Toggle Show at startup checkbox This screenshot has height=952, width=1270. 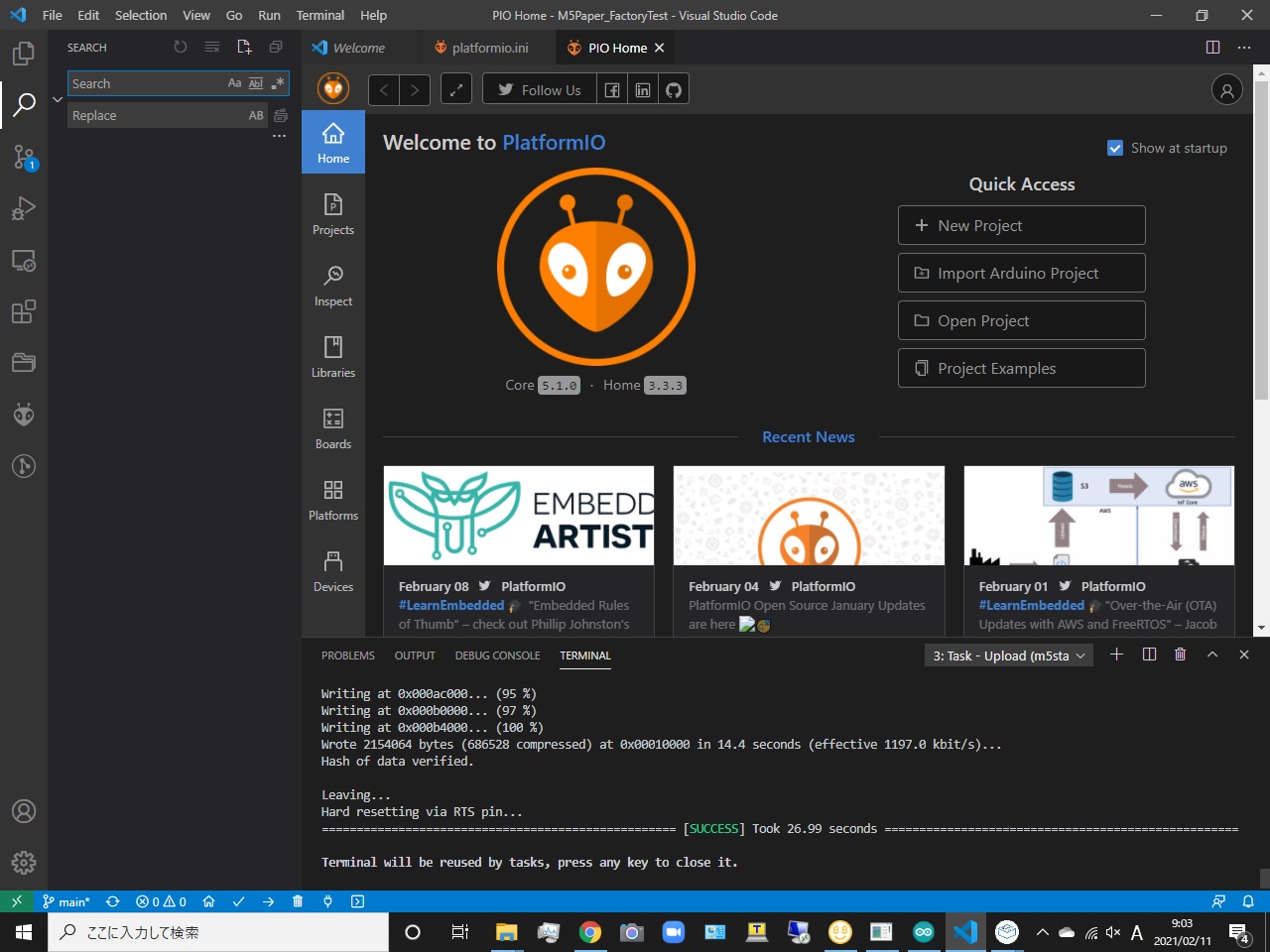1115,148
